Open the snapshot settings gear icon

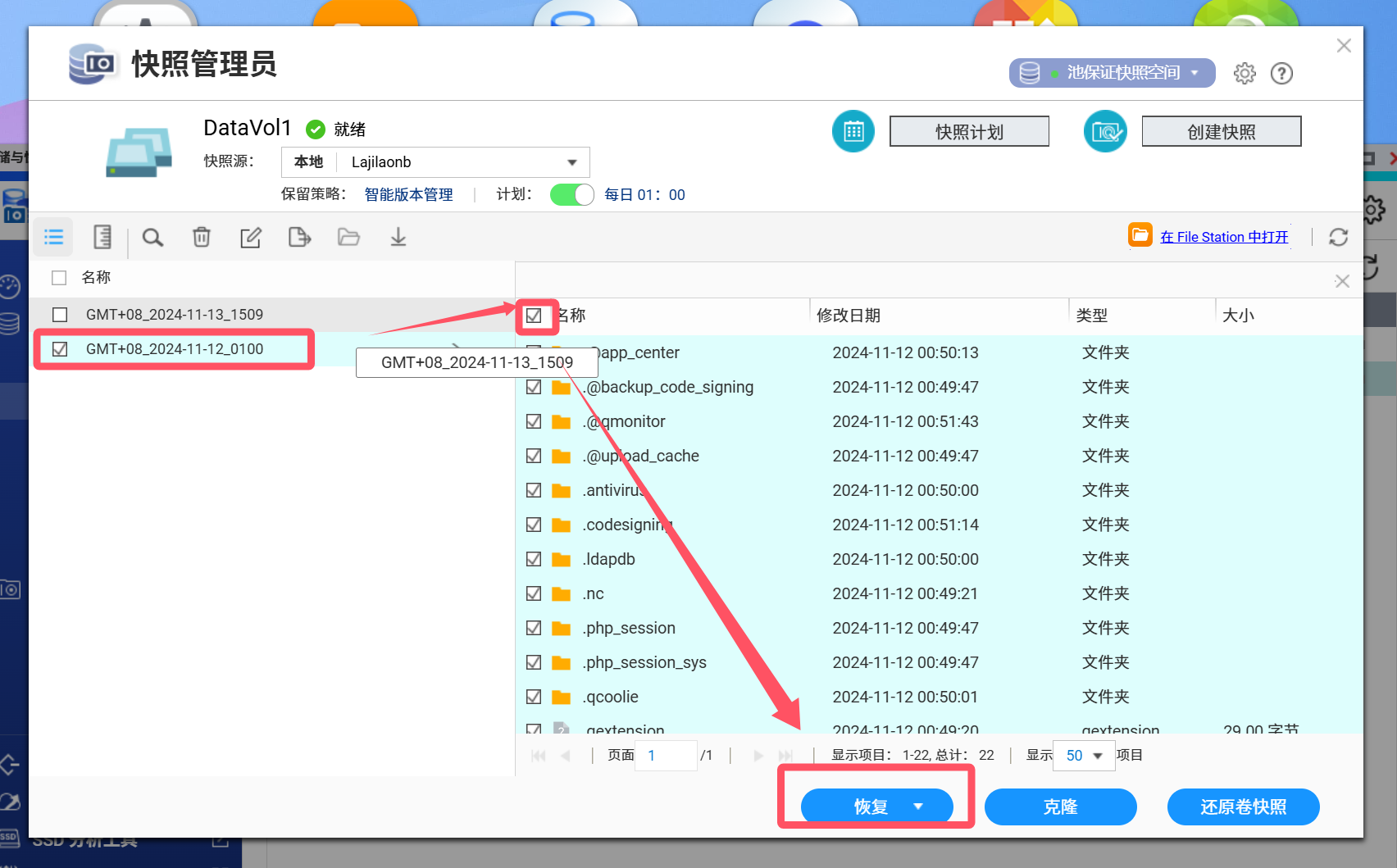click(x=1245, y=73)
